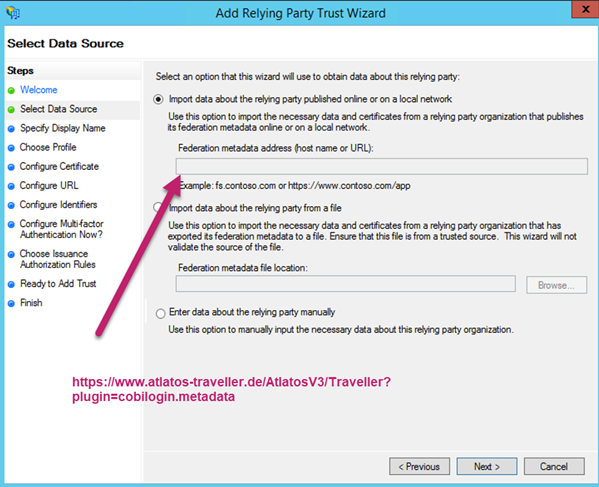Click the Federation metadata file location field
Image resolution: width=599 pixels, height=487 pixels.
pos(345,284)
